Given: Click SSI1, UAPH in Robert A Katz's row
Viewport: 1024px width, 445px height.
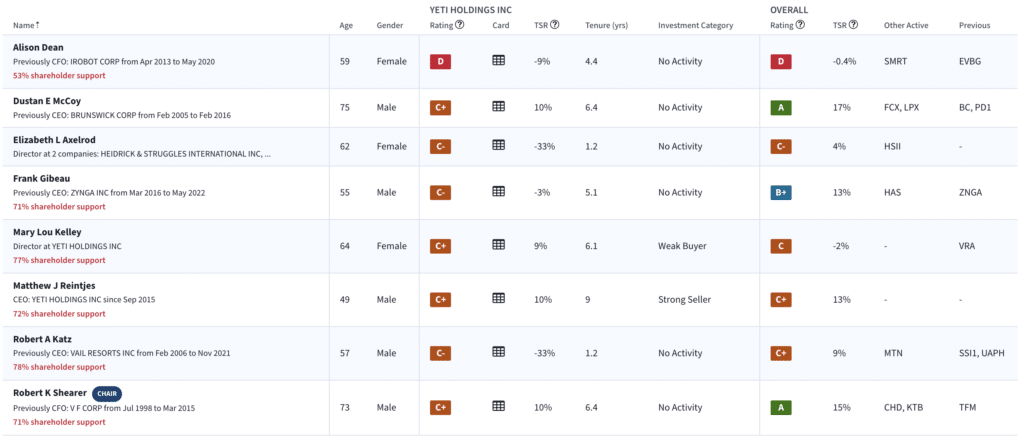Looking at the screenshot, I should [981, 354].
